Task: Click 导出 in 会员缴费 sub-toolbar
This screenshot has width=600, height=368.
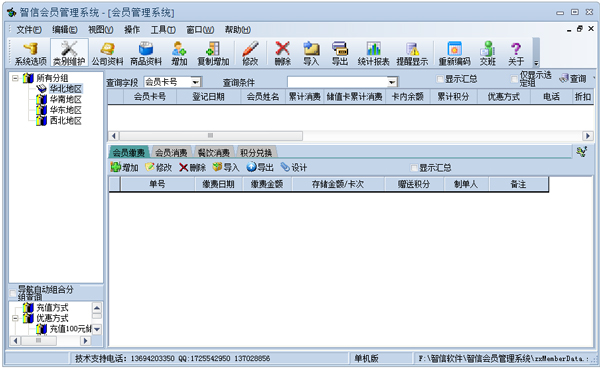Action: [x=260, y=167]
